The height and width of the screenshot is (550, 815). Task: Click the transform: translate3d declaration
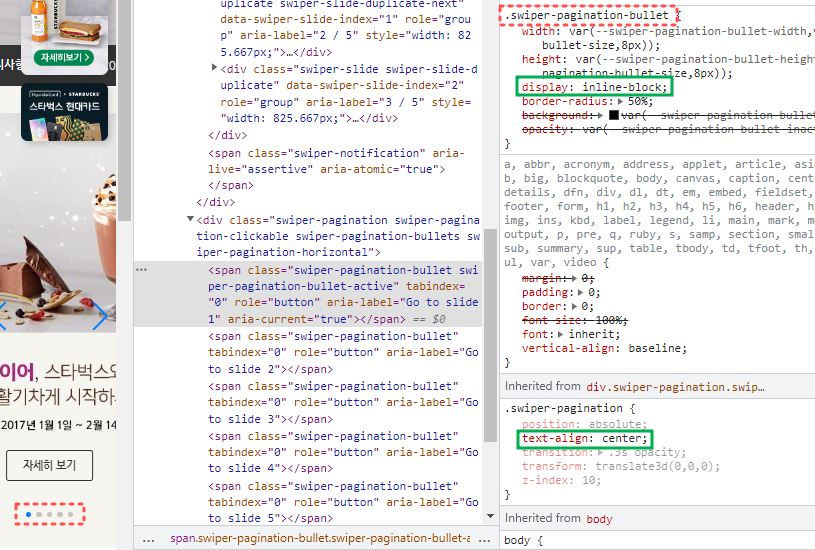(x=621, y=466)
